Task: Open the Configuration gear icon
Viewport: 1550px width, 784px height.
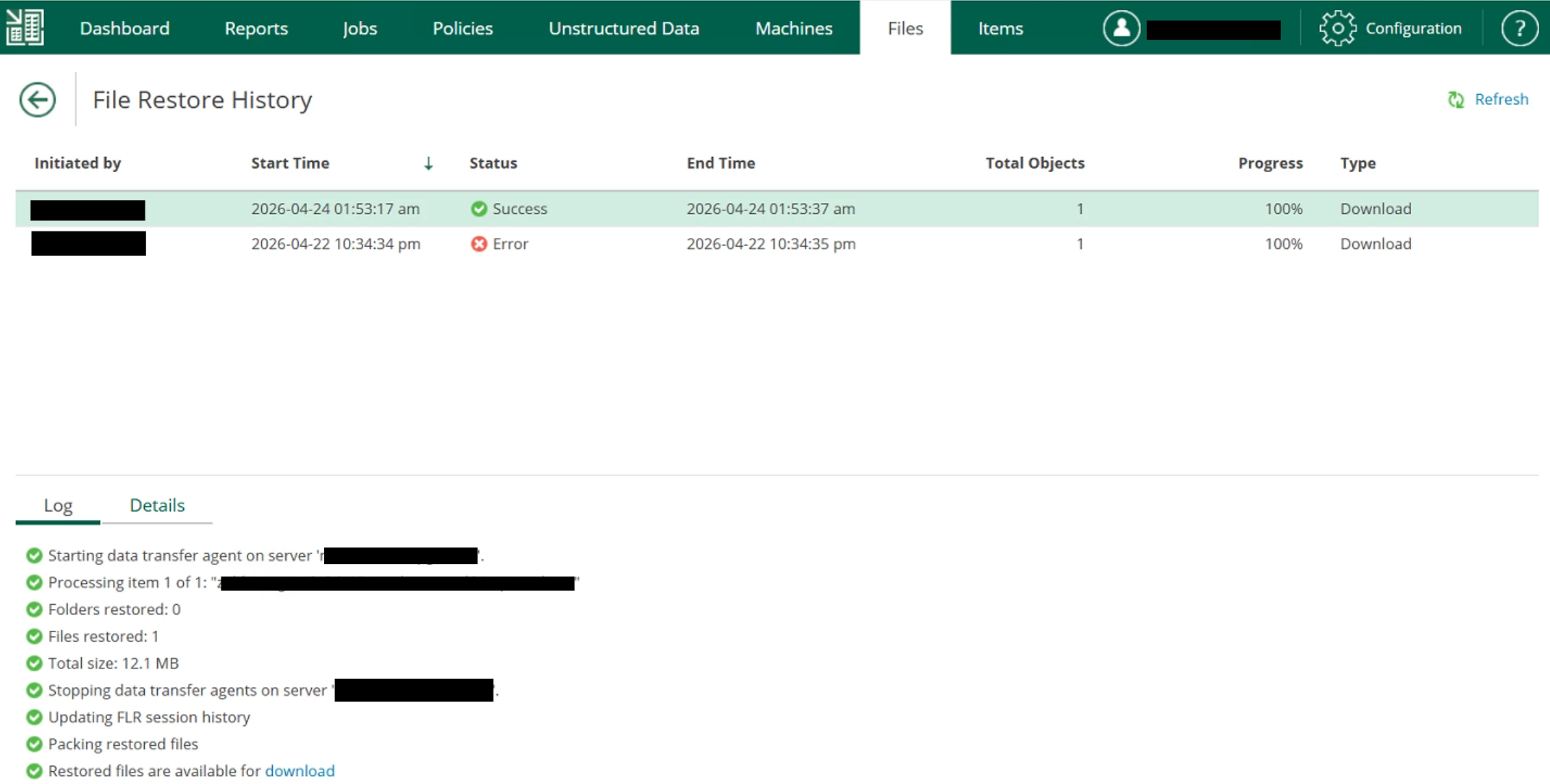Action: (x=1337, y=28)
